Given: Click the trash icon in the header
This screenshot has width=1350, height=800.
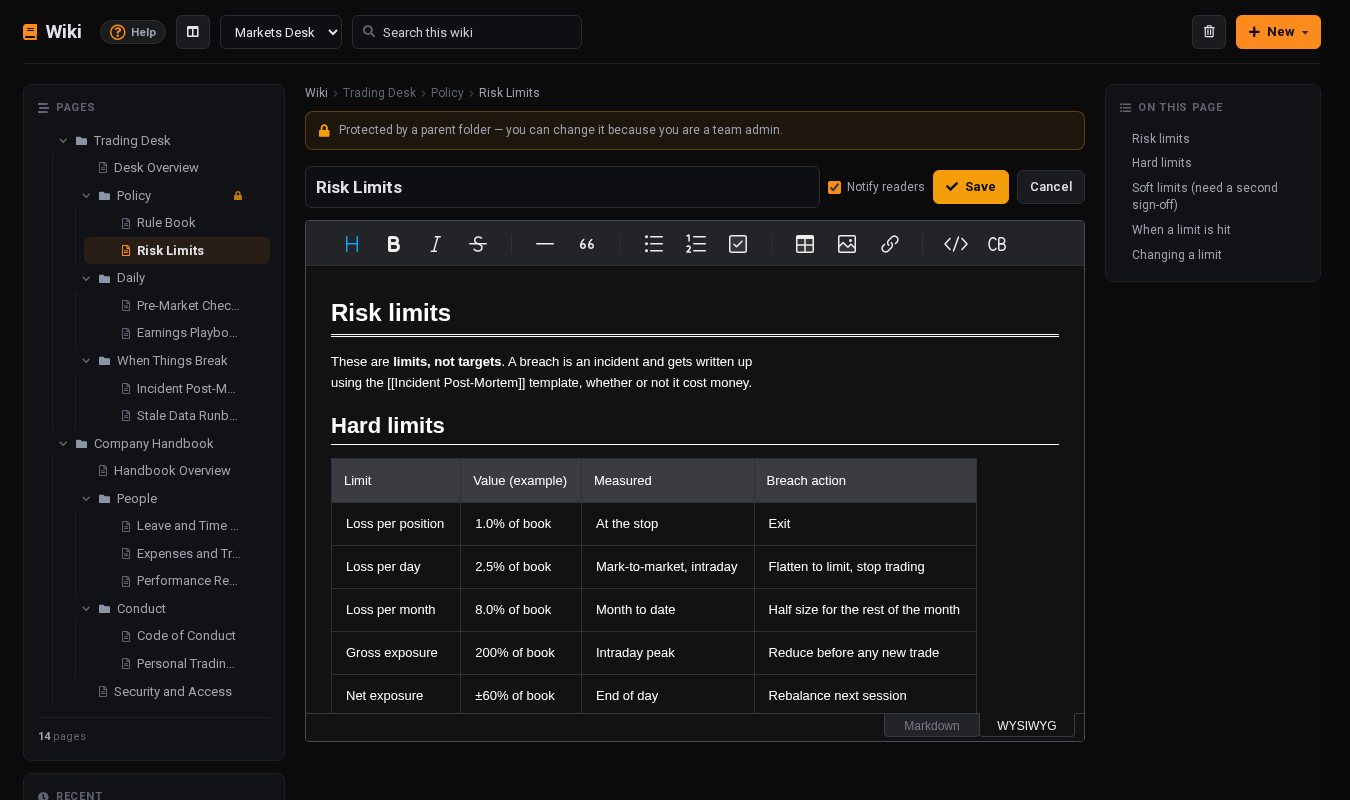Looking at the screenshot, I should pos(1209,32).
